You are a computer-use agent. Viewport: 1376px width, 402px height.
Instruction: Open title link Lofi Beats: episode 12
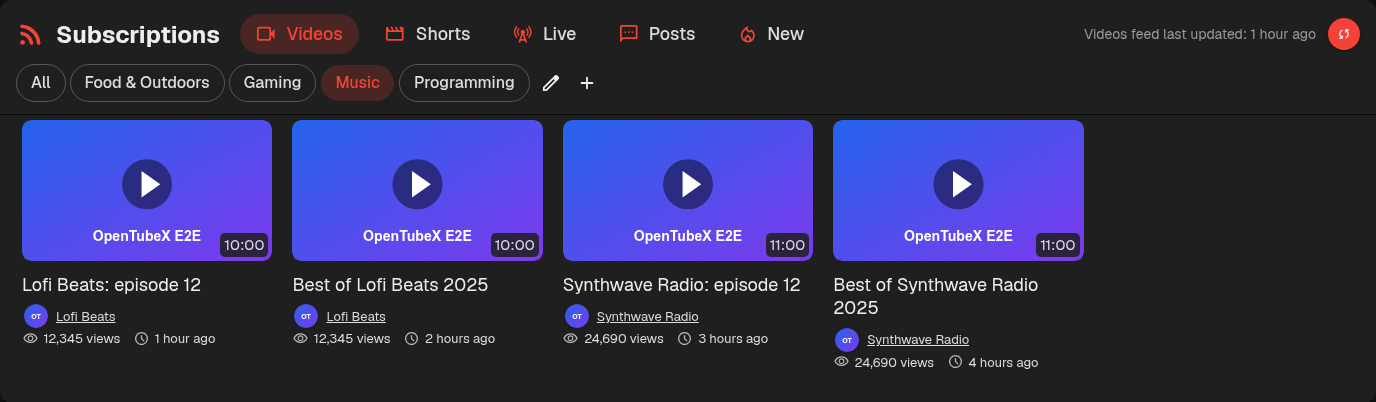tap(112, 285)
